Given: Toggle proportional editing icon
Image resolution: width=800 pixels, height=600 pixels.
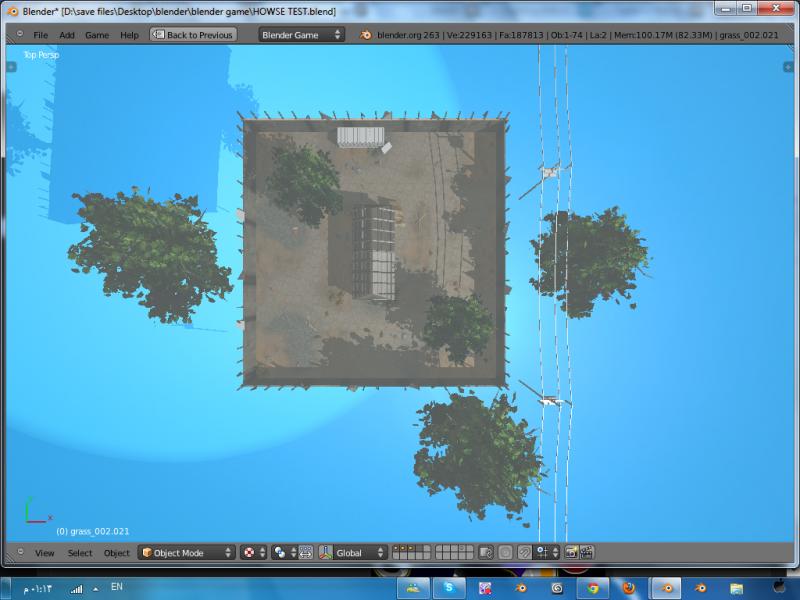Looking at the screenshot, I should pyautogui.click(x=505, y=553).
